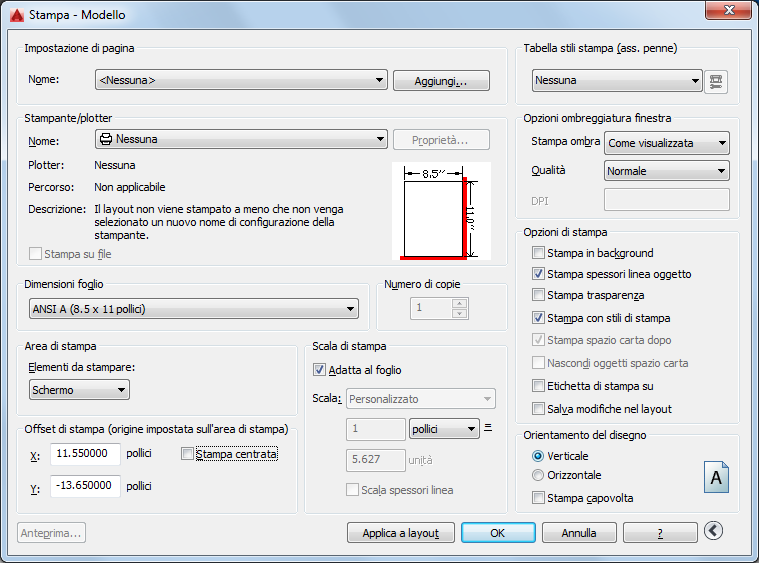Click the Proprietà... button
This screenshot has width=759, height=563.
(x=441, y=140)
